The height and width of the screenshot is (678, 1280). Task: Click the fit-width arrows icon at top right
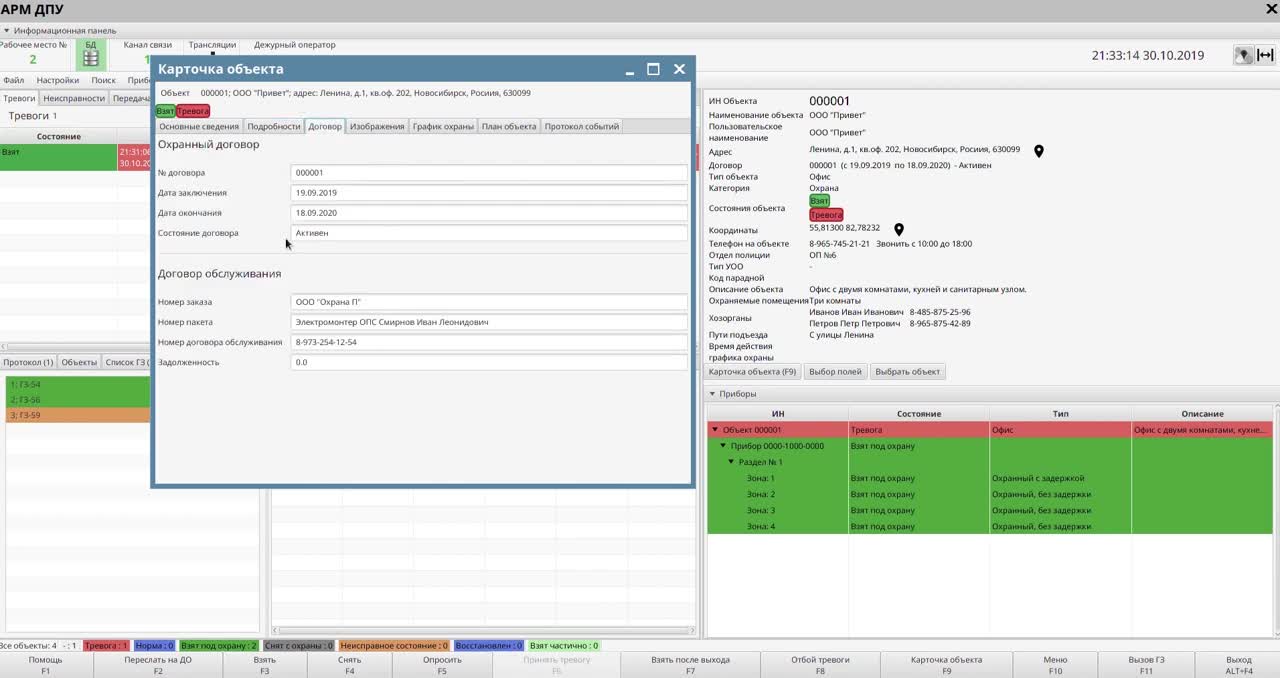point(1265,56)
